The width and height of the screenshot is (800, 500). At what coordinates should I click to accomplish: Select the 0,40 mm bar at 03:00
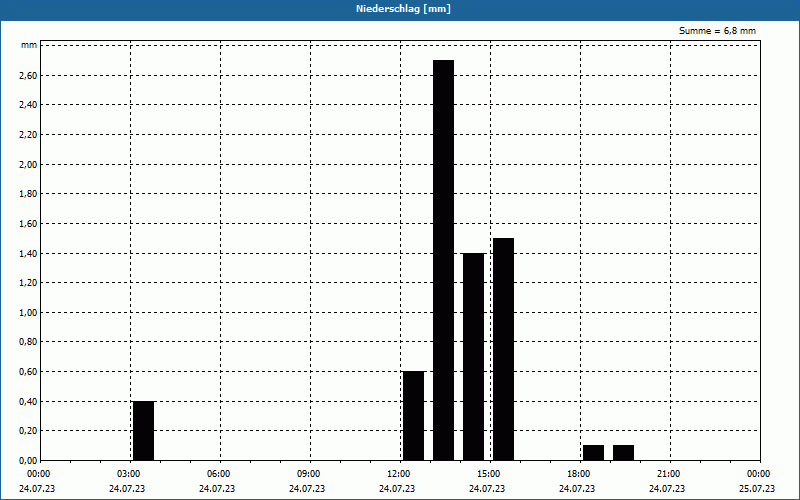click(x=143, y=431)
